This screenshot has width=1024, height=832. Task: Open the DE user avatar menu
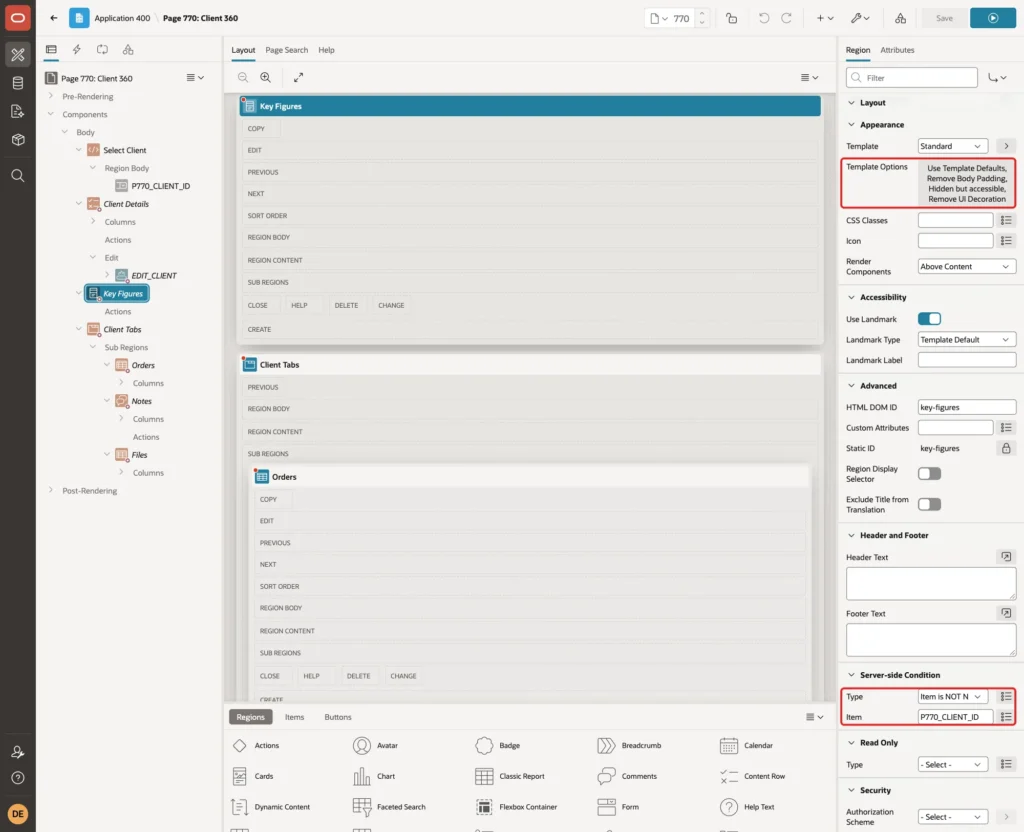tap(18, 814)
